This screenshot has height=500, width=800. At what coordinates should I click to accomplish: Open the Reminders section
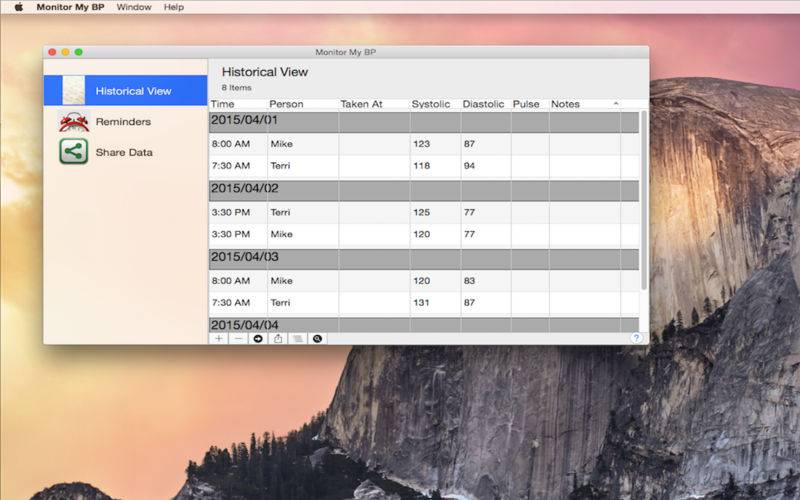(126, 121)
